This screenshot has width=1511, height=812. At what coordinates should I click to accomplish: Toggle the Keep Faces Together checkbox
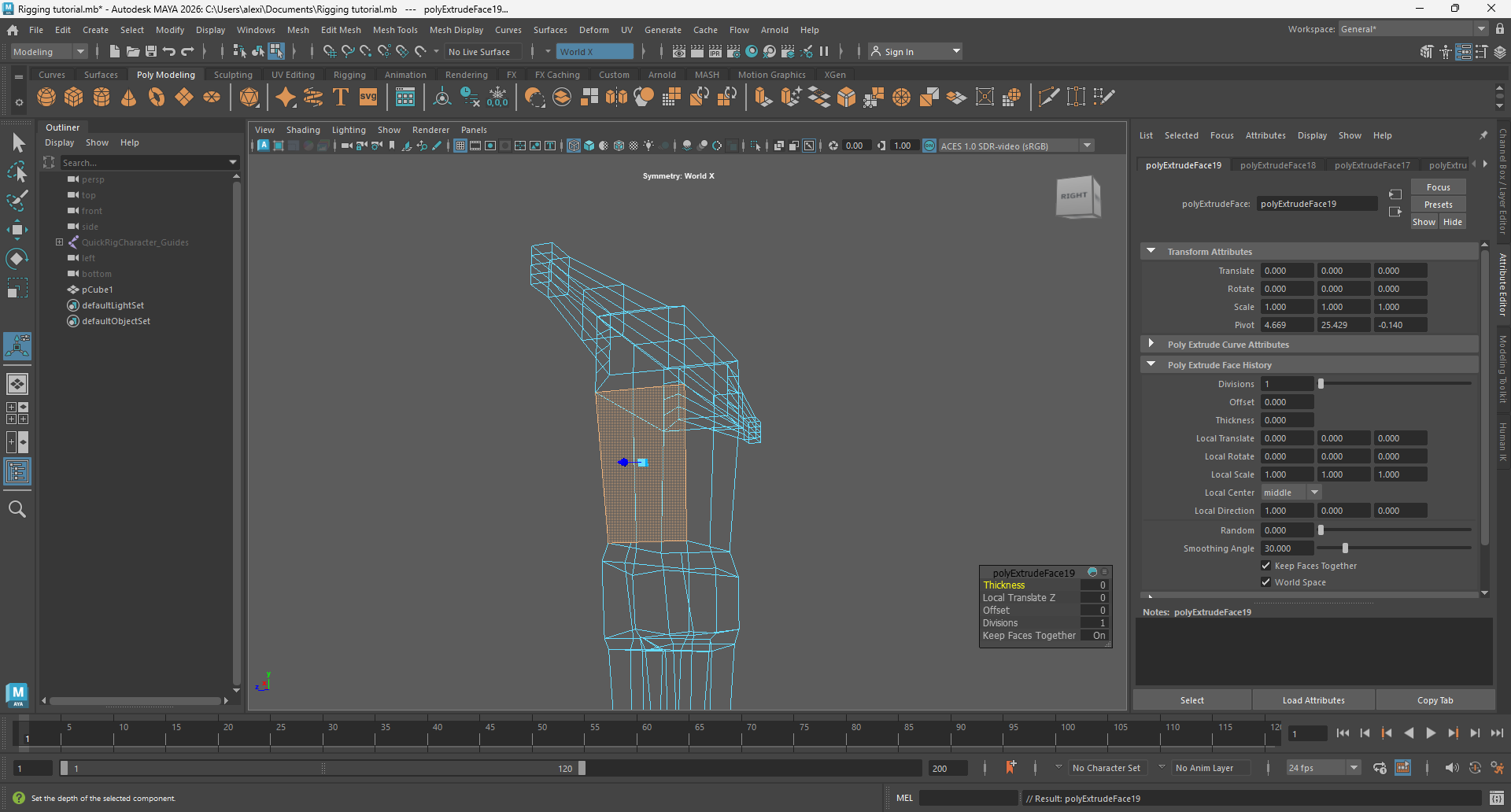click(1266, 566)
